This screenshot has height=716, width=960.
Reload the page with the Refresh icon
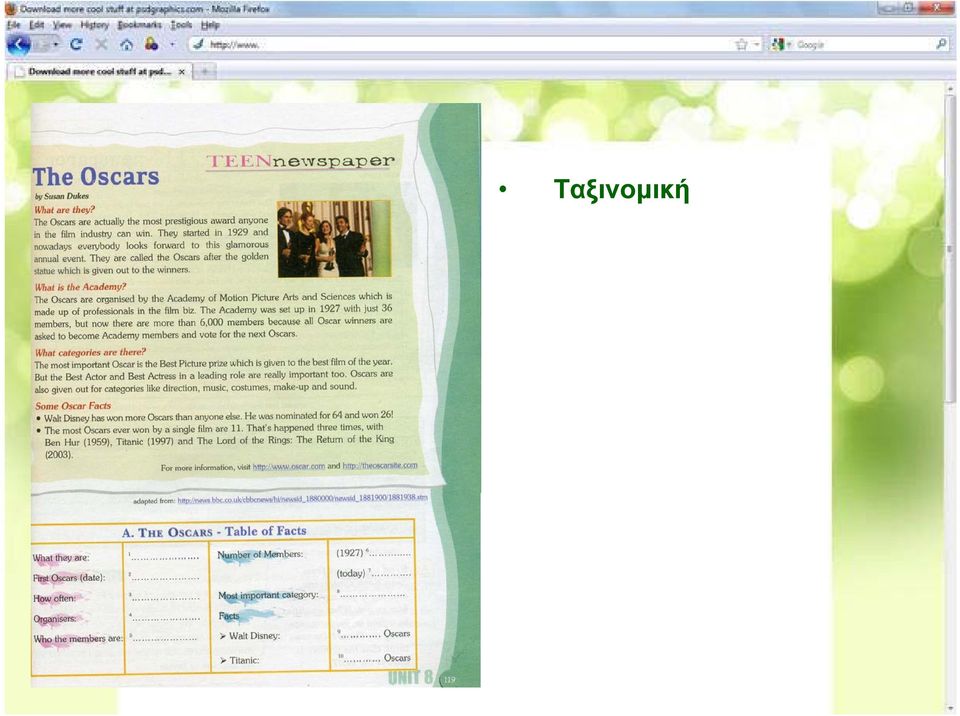tap(76, 44)
